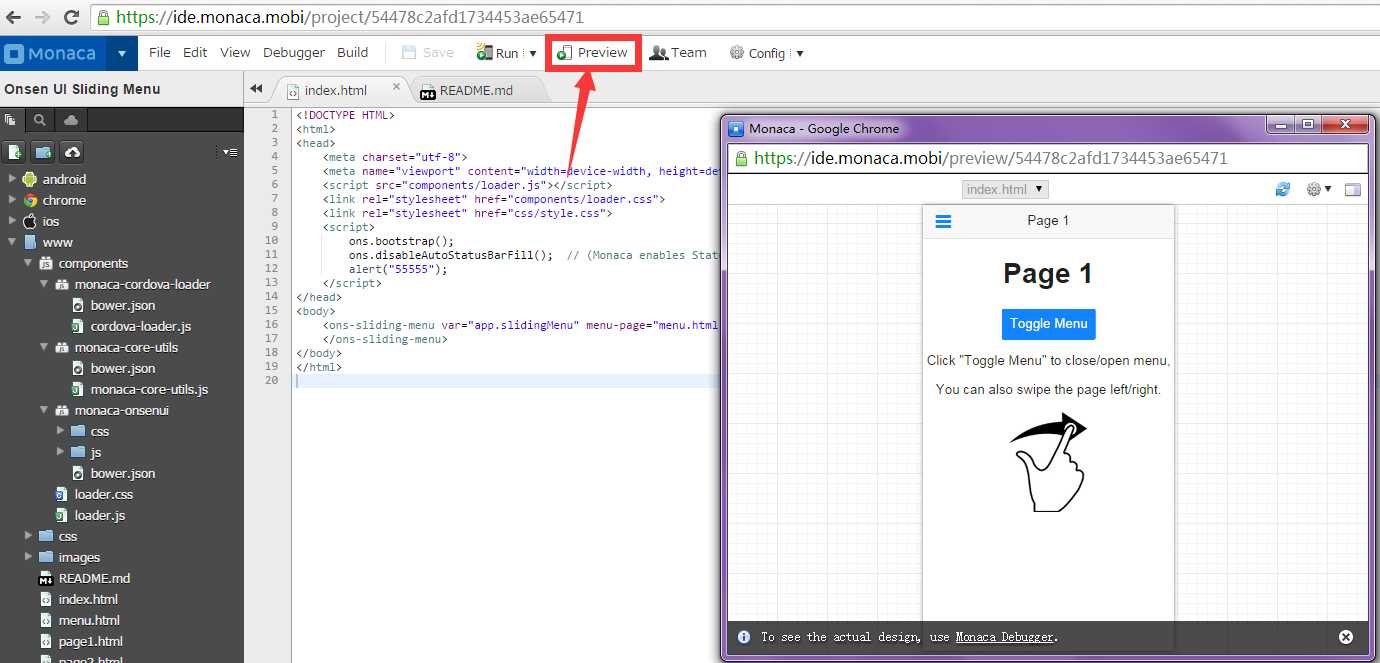
Task: Click the browser forward arrow
Action: [42, 17]
